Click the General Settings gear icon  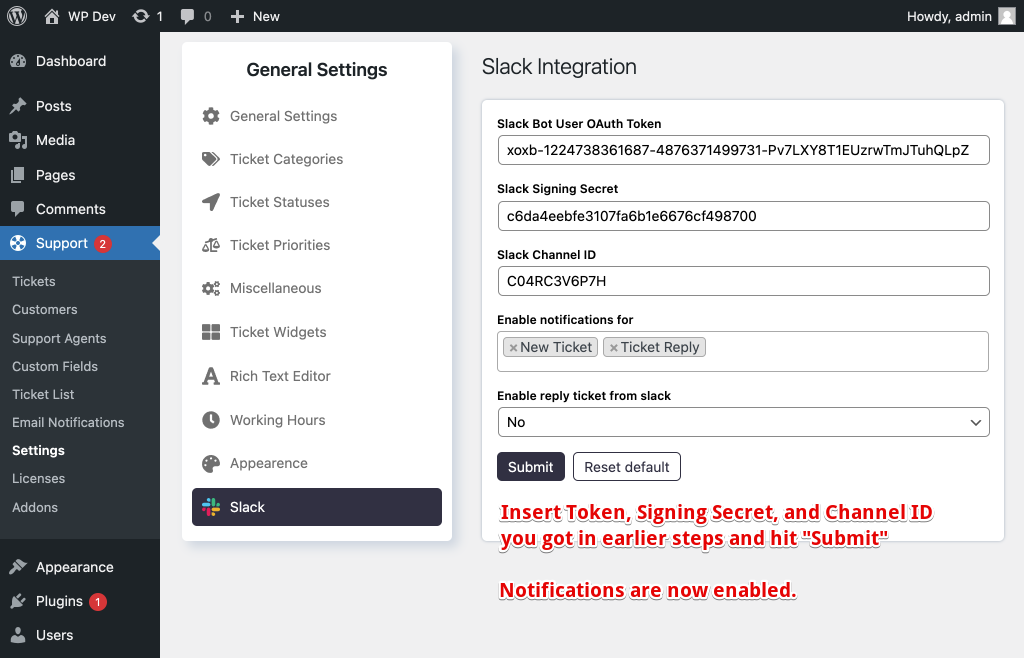click(x=211, y=116)
